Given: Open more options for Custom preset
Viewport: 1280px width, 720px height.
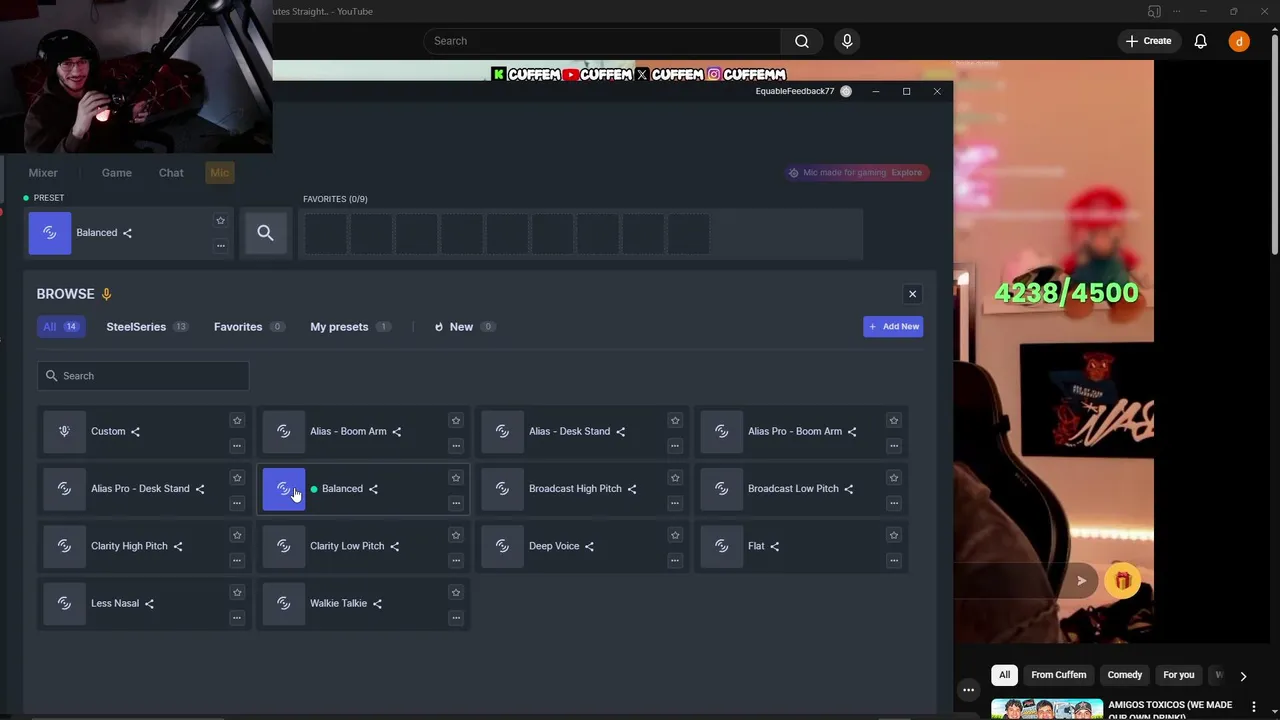Looking at the screenshot, I should (237, 446).
